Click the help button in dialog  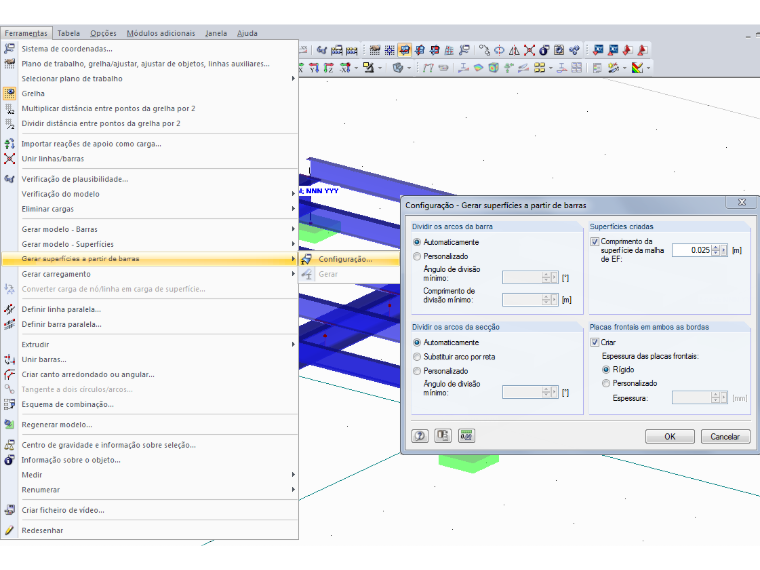[x=420, y=436]
